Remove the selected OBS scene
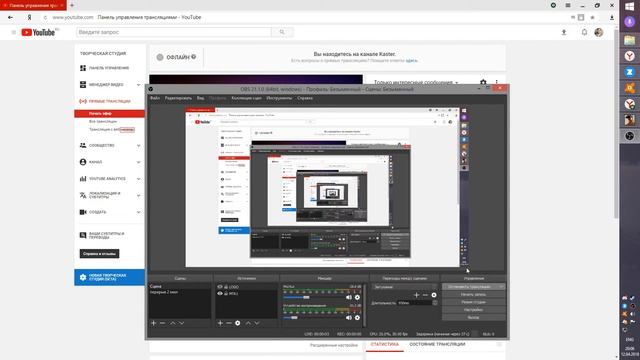The width and height of the screenshot is (640, 360). [x=162, y=323]
